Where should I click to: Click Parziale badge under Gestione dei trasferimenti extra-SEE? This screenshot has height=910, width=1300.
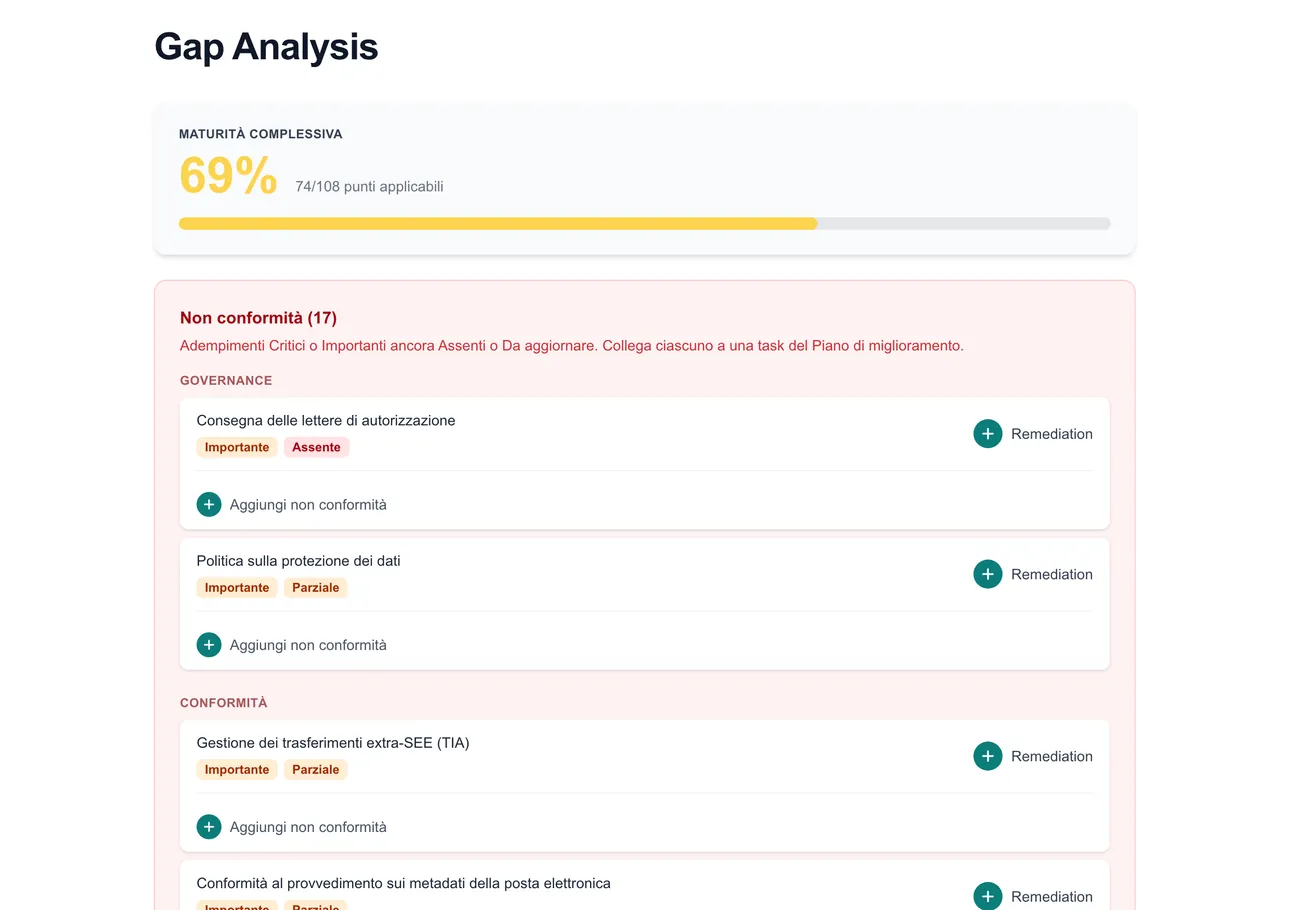(x=315, y=770)
